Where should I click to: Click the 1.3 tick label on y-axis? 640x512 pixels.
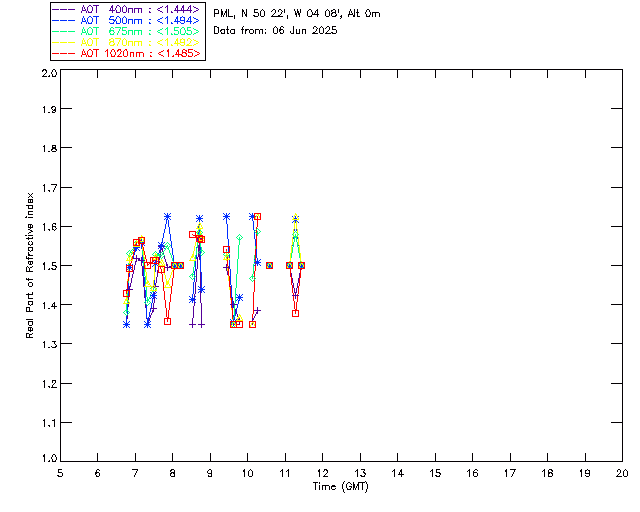pyautogui.click(x=48, y=344)
